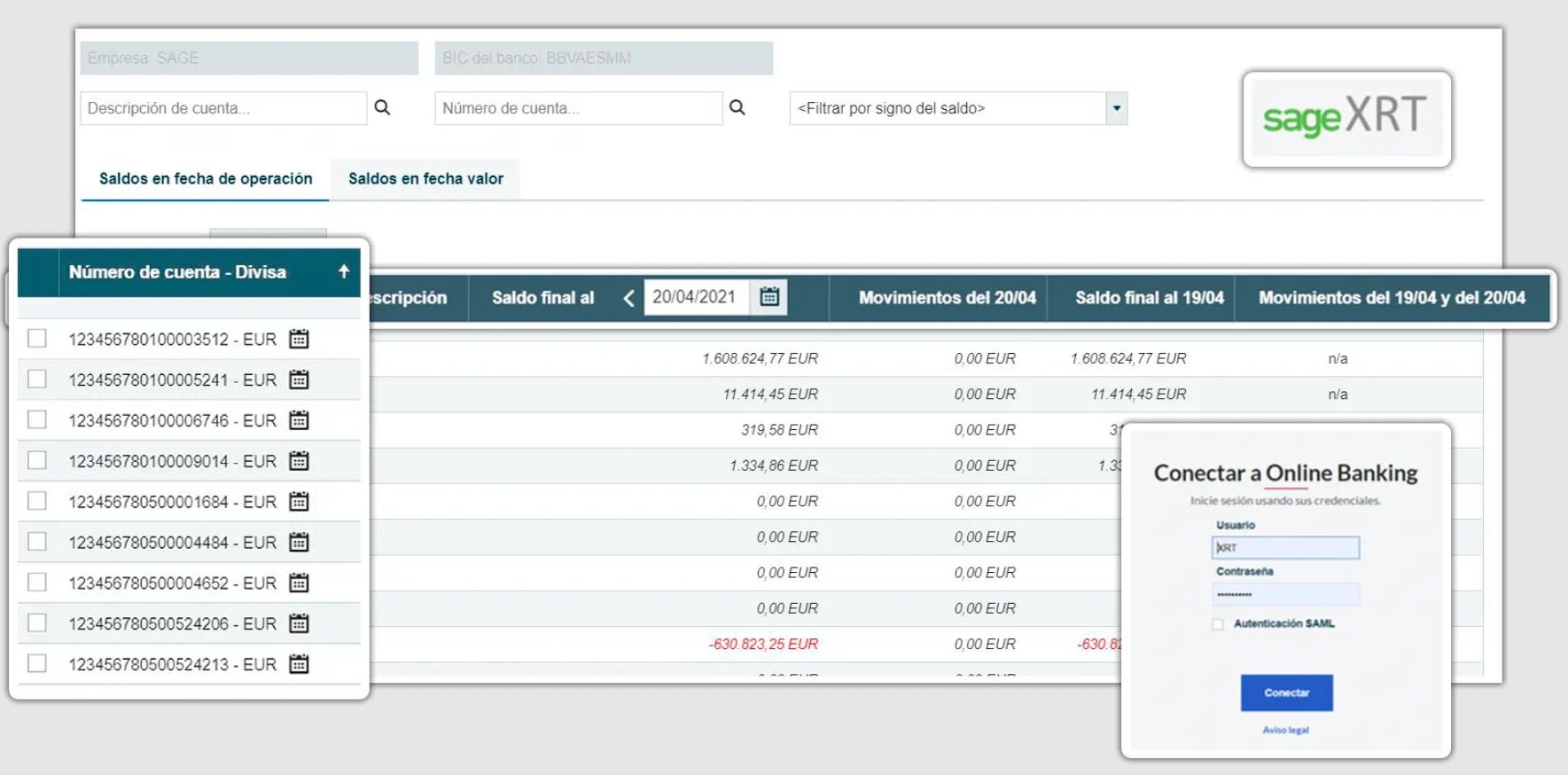Viewport: 1568px width, 775px height.
Task: Open calendar for account 123456780500004484
Action: [x=300, y=542]
